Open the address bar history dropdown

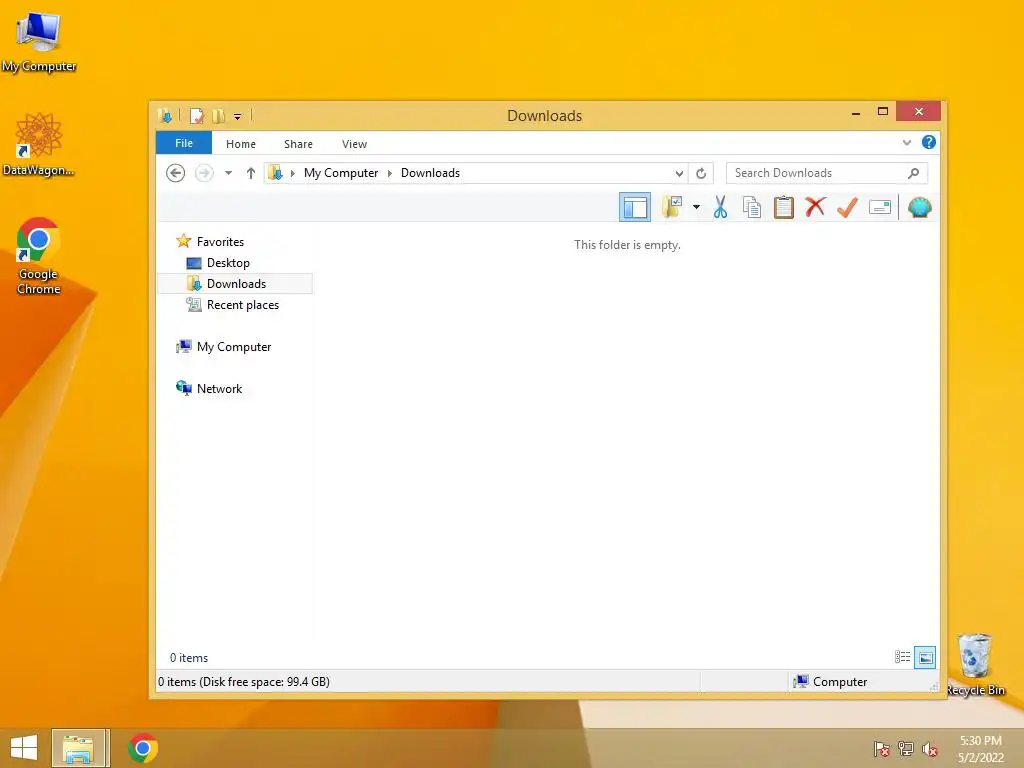tap(679, 173)
